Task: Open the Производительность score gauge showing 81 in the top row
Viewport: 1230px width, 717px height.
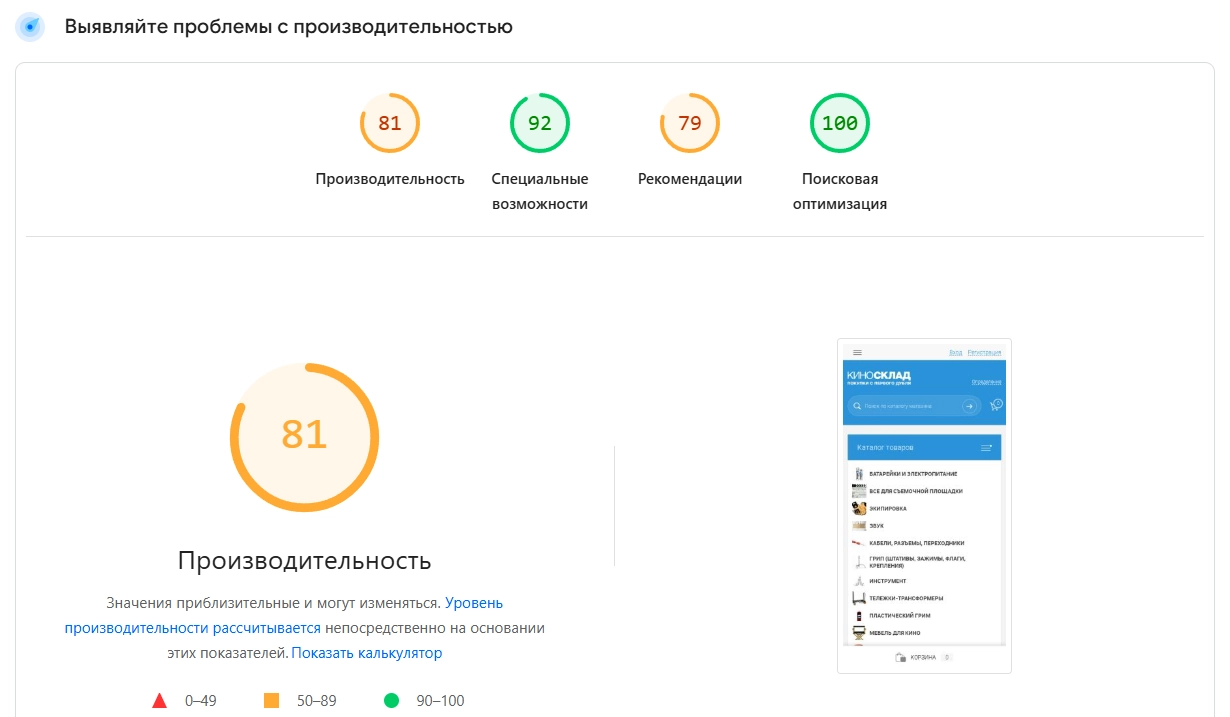Action: click(390, 123)
